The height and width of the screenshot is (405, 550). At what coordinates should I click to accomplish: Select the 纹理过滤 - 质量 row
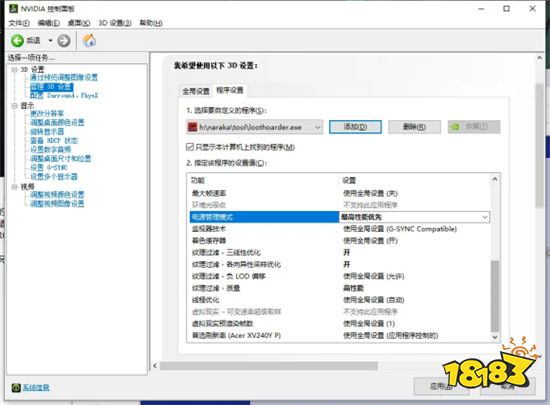340,288
